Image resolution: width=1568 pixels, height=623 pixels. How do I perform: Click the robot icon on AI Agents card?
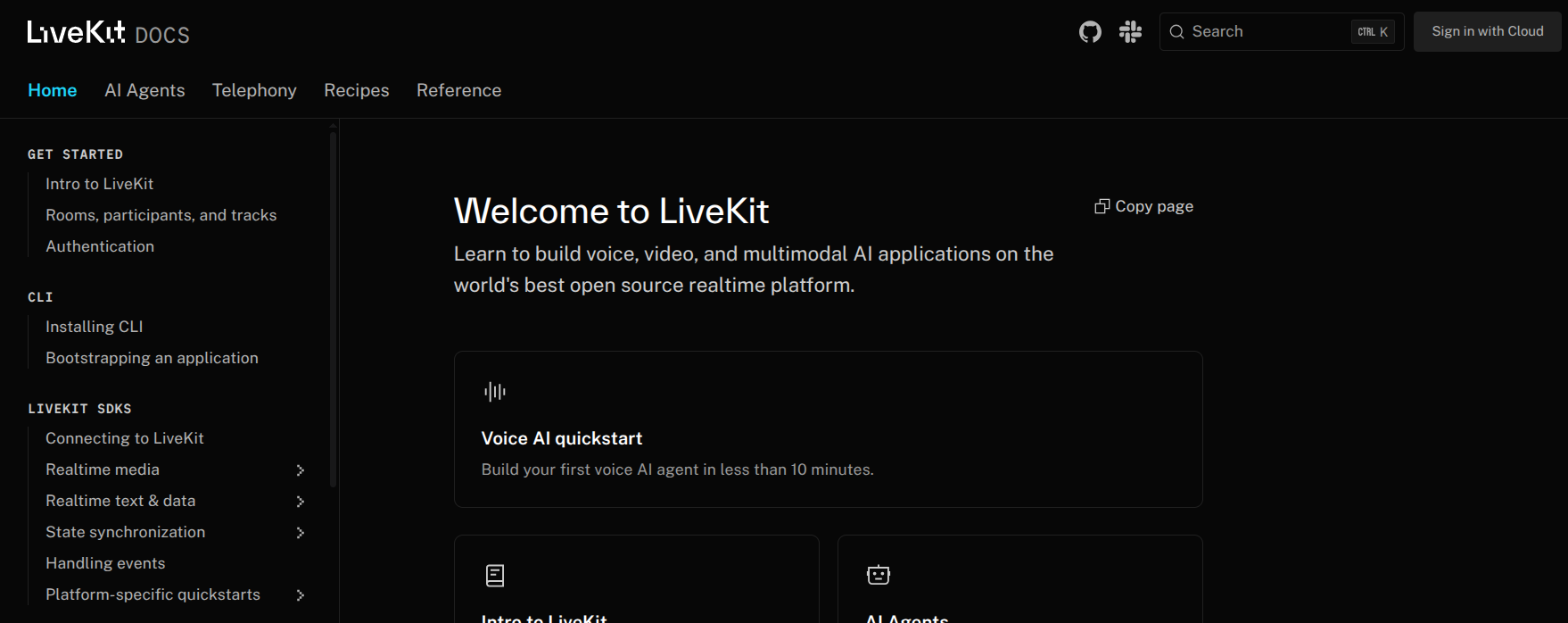click(879, 575)
